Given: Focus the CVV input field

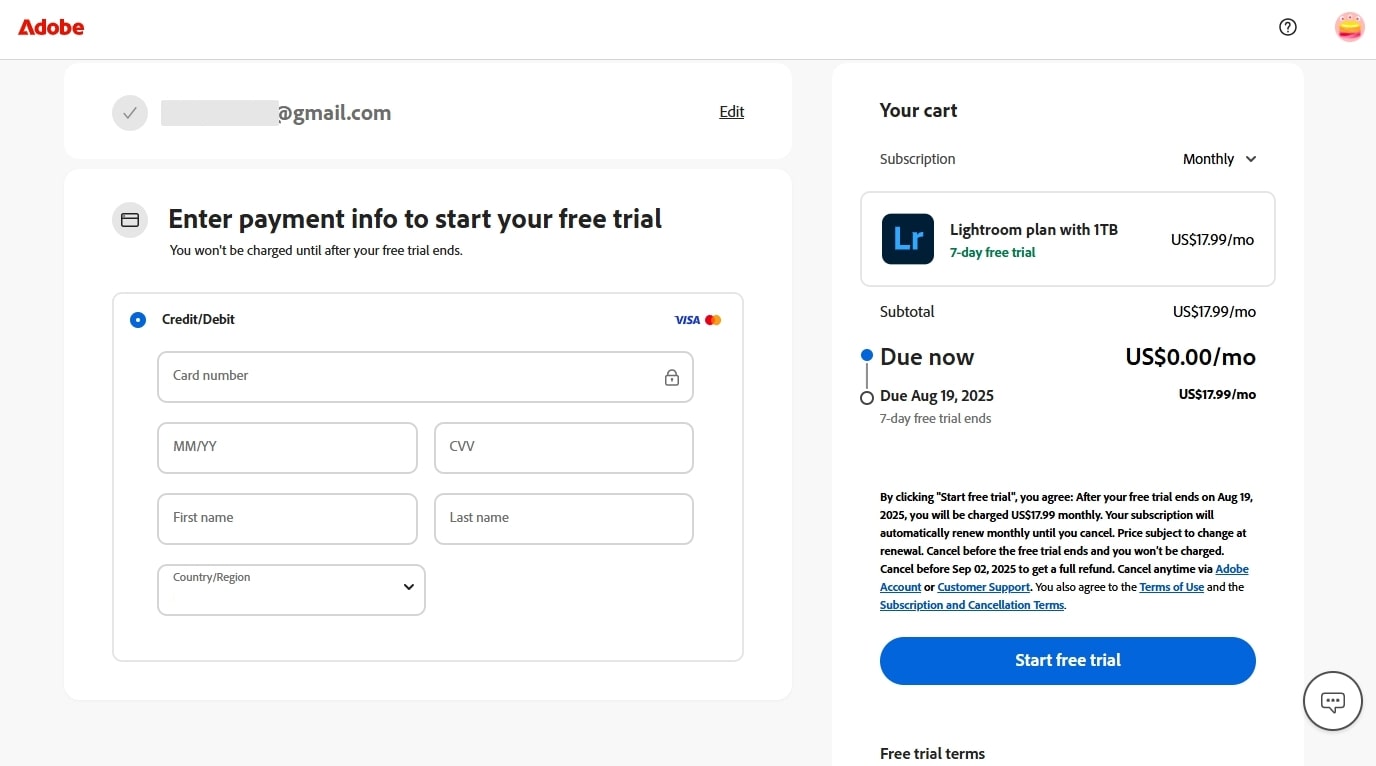Looking at the screenshot, I should coord(563,447).
